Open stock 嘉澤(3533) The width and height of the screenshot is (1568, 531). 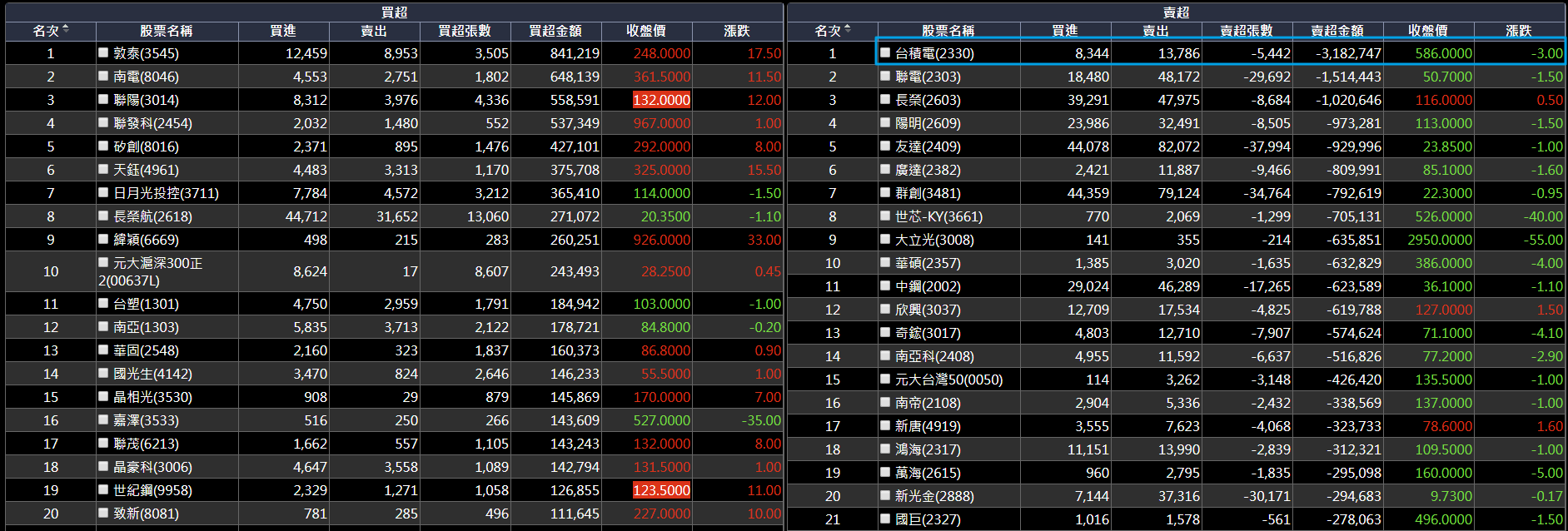tap(146, 420)
